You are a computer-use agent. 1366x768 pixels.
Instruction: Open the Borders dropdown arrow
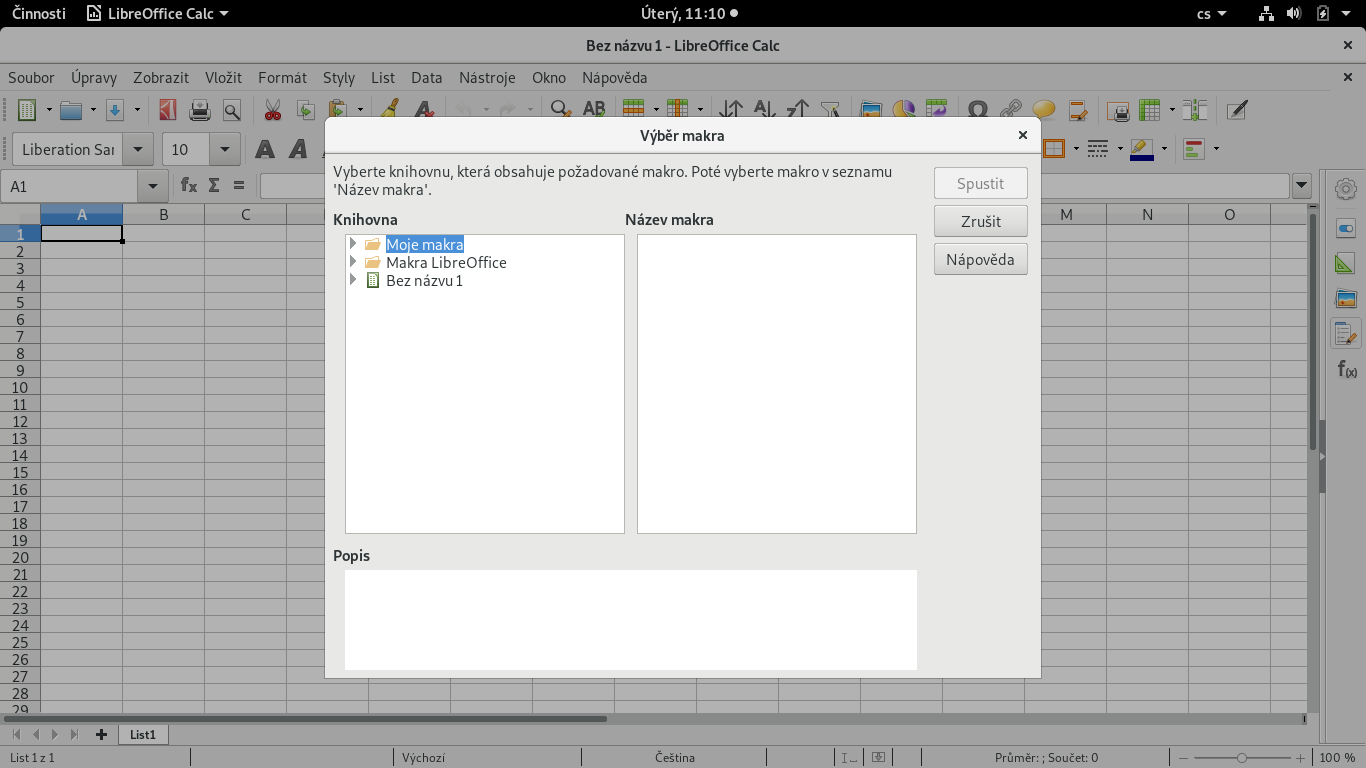(1076, 149)
